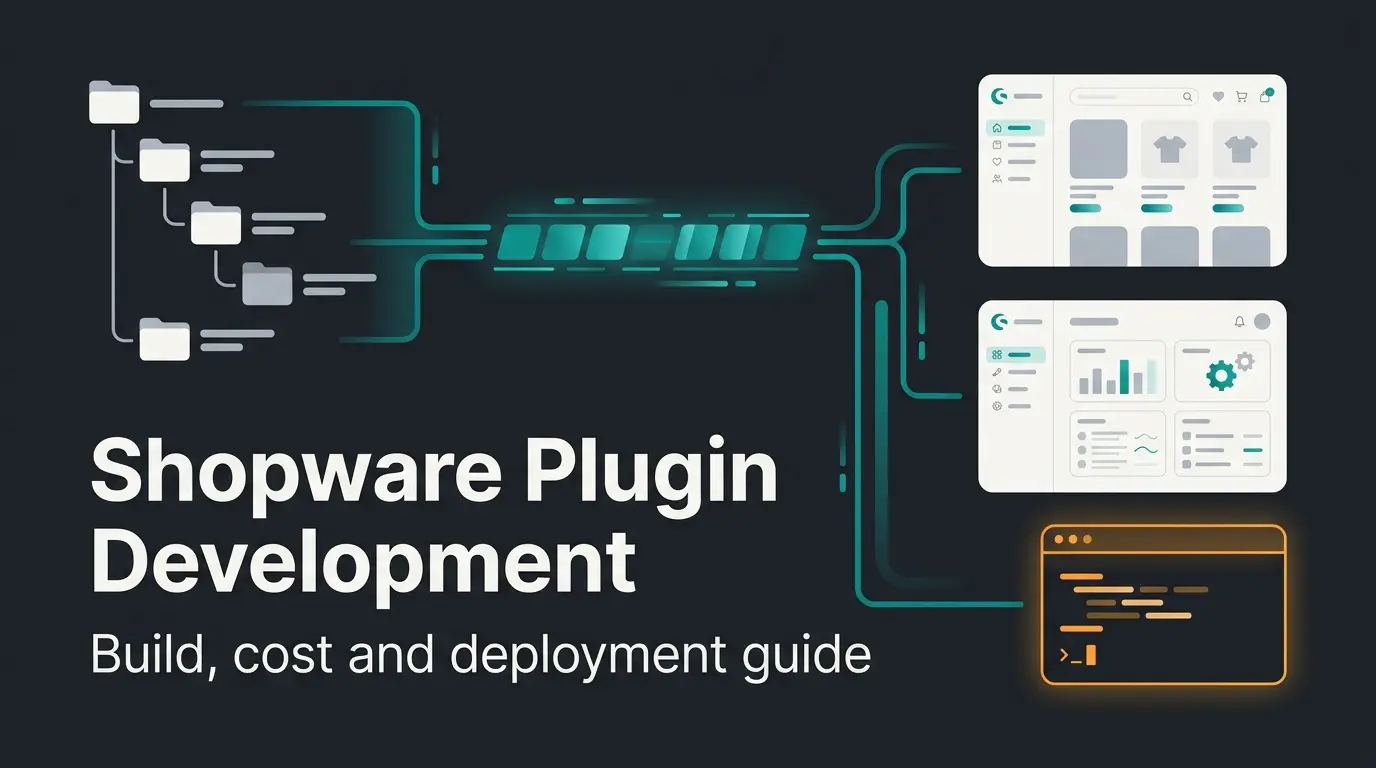Click the people icon in the storefront sidebar
This screenshot has width=1376, height=768.
tap(997, 179)
